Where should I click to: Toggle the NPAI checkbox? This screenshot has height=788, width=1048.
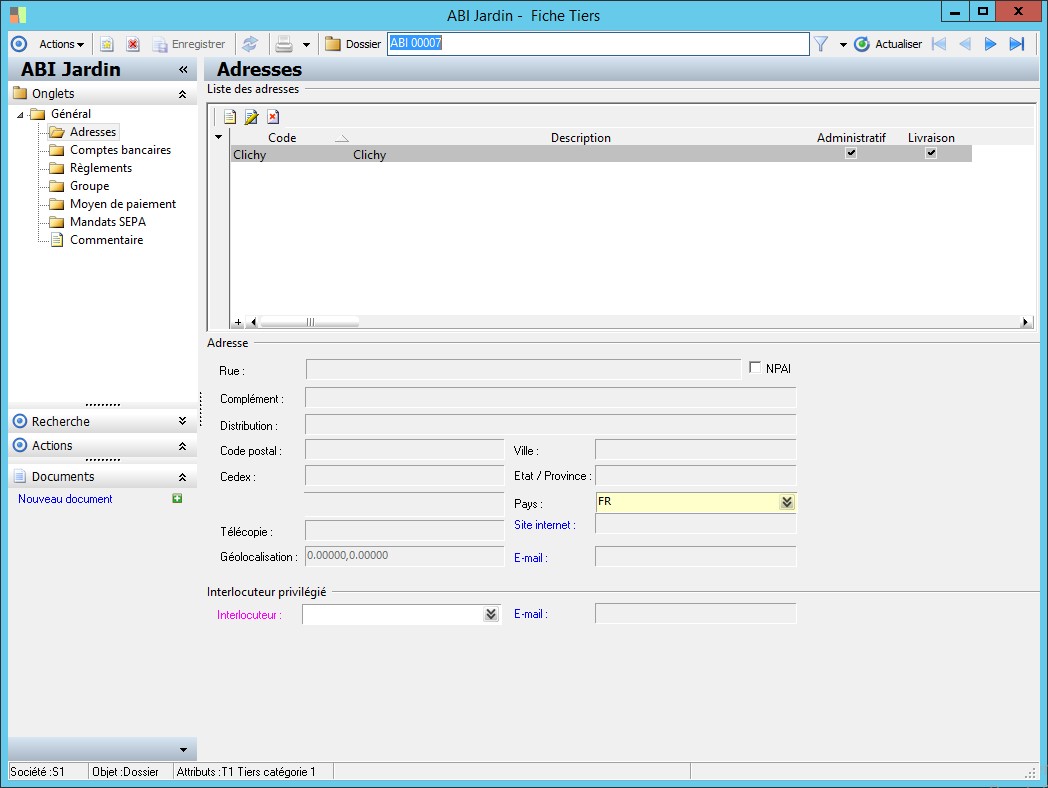click(x=755, y=368)
